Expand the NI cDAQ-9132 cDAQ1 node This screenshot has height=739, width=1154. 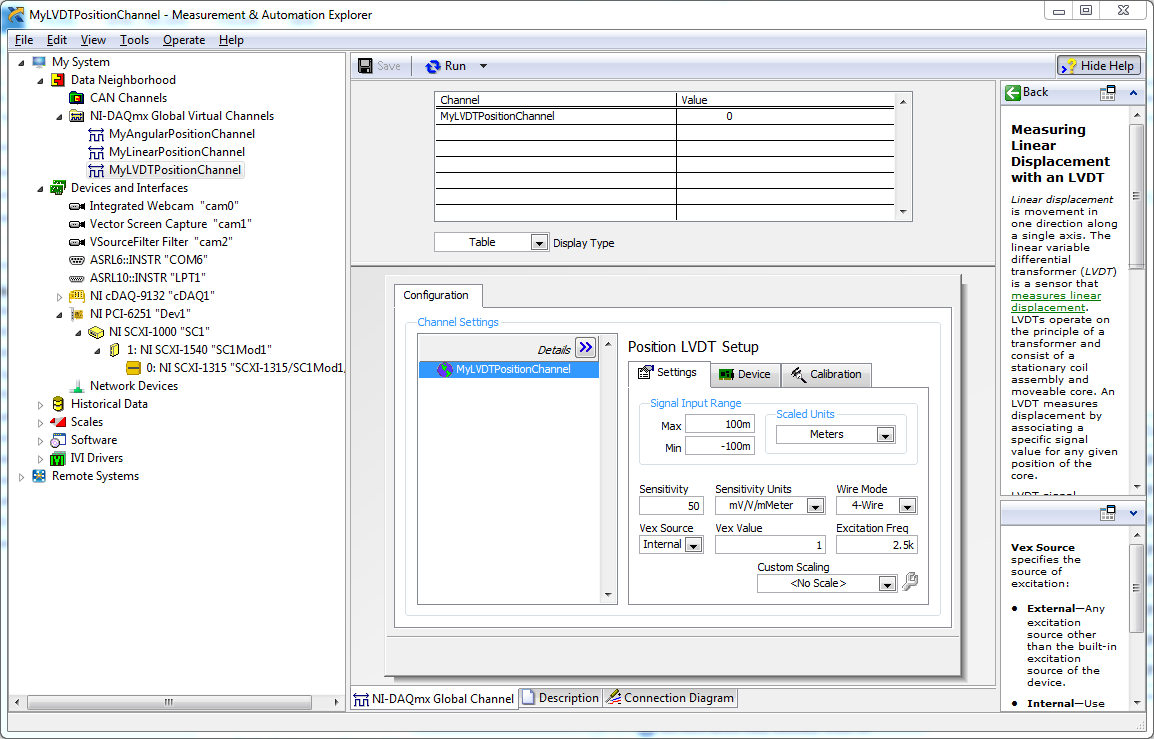60,297
